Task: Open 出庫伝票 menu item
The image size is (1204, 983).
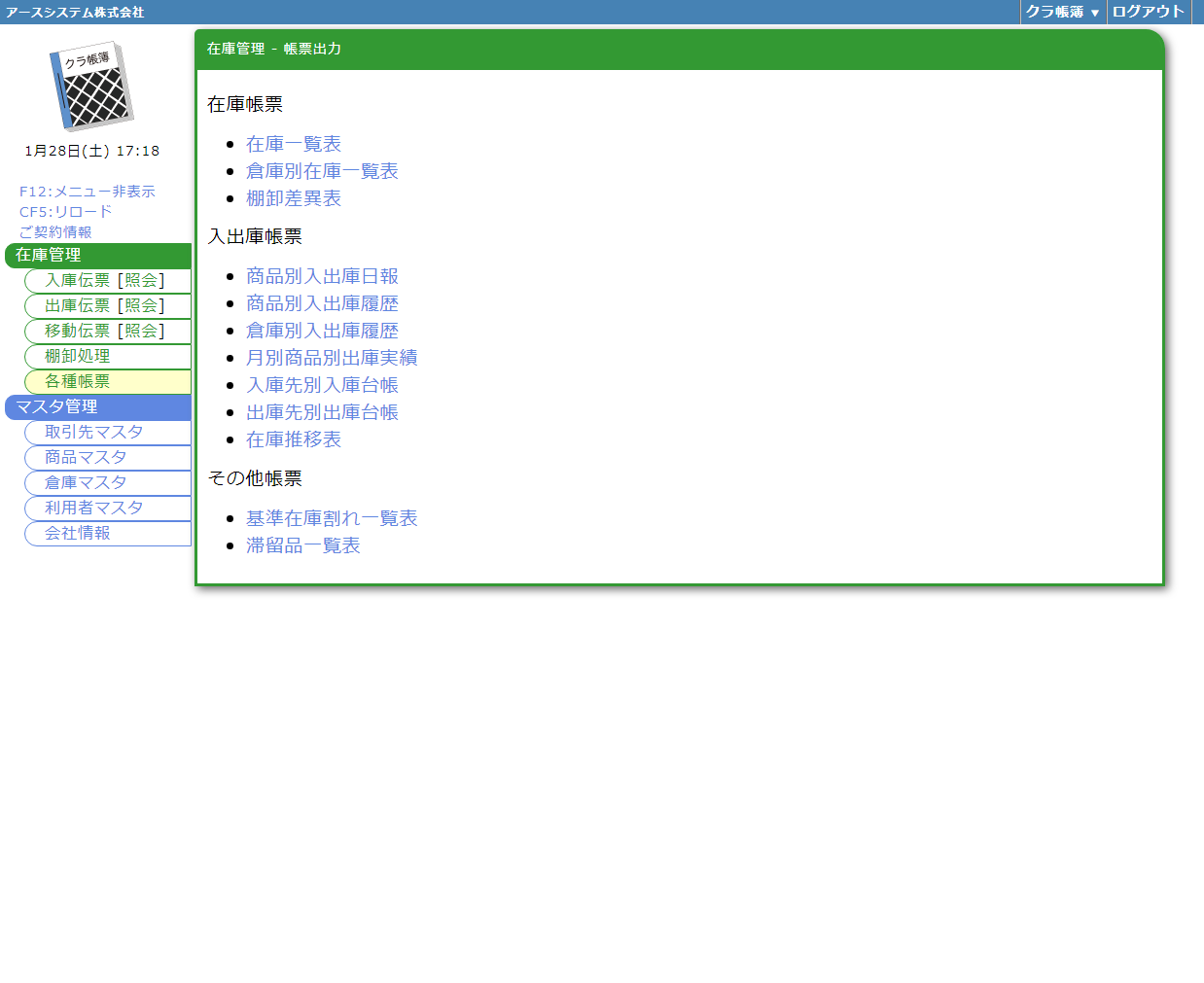Action: pos(77,305)
